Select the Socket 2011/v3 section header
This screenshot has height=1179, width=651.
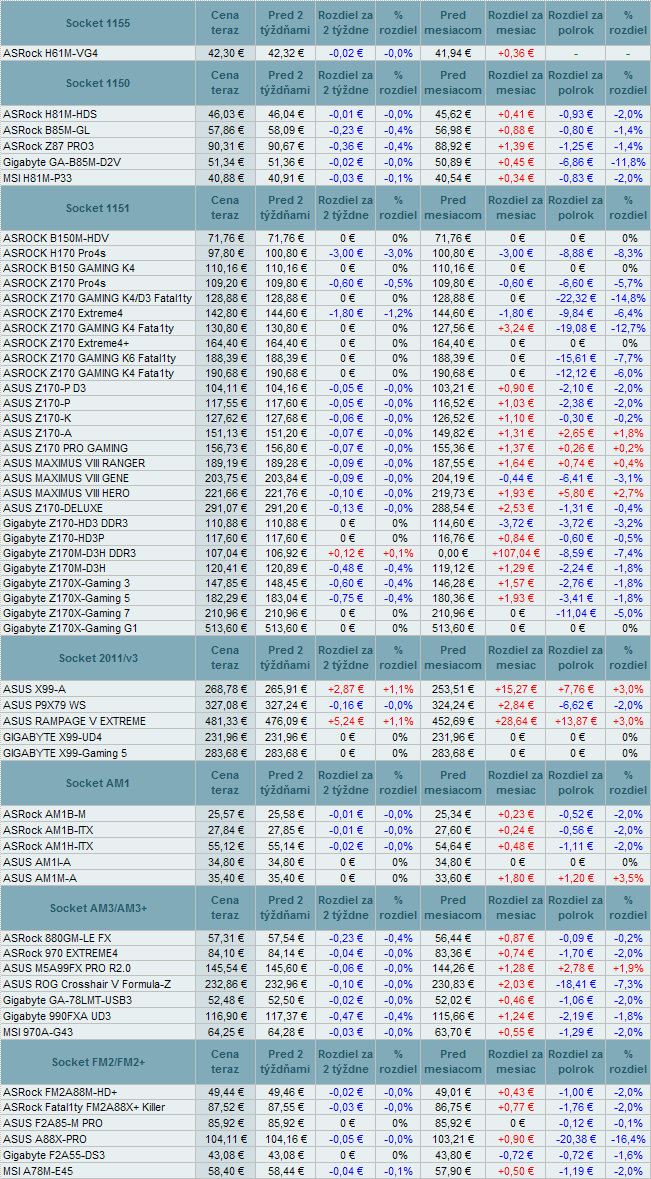(98, 658)
